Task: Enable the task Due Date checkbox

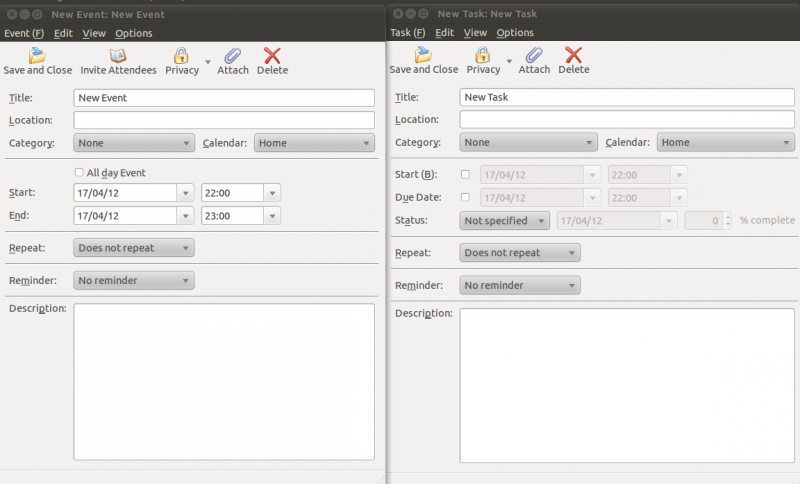Action: click(464, 197)
